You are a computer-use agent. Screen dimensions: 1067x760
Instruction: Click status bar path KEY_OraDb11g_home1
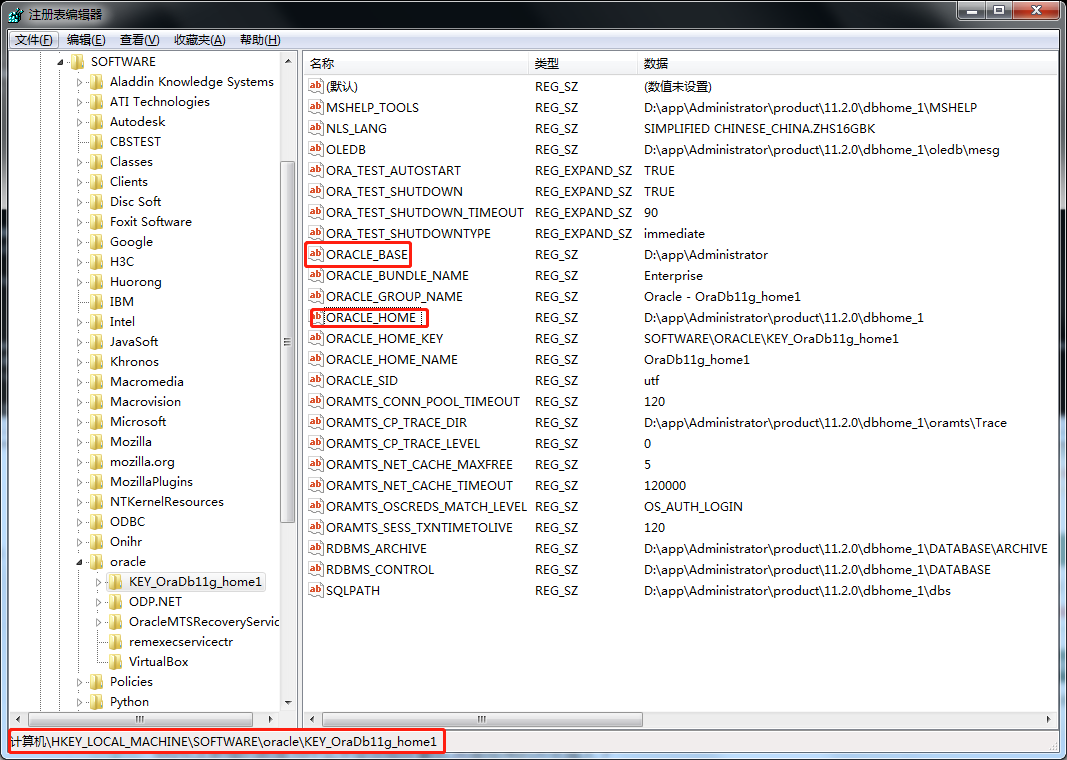point(370,742)
